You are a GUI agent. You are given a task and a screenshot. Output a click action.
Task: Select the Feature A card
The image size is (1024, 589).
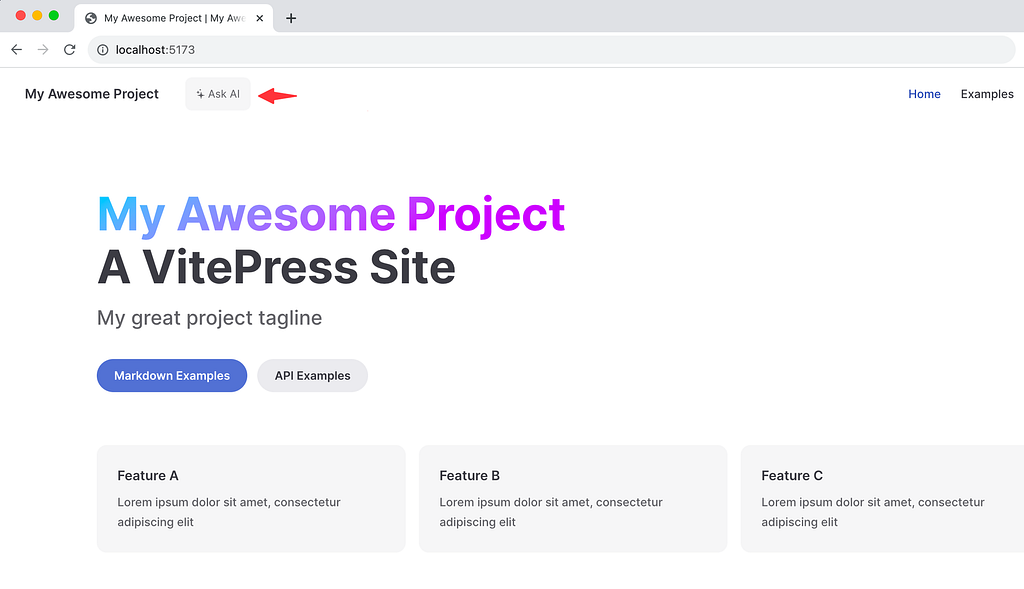click(251, 499)
